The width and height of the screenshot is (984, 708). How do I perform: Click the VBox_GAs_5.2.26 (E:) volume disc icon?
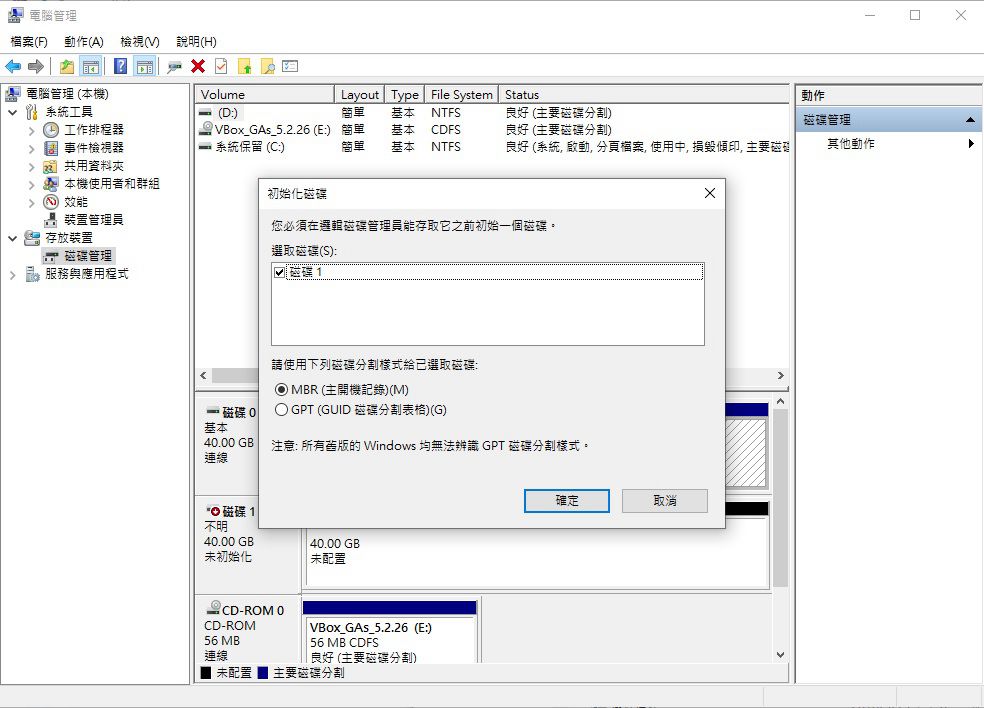click(x=205, y=129)
